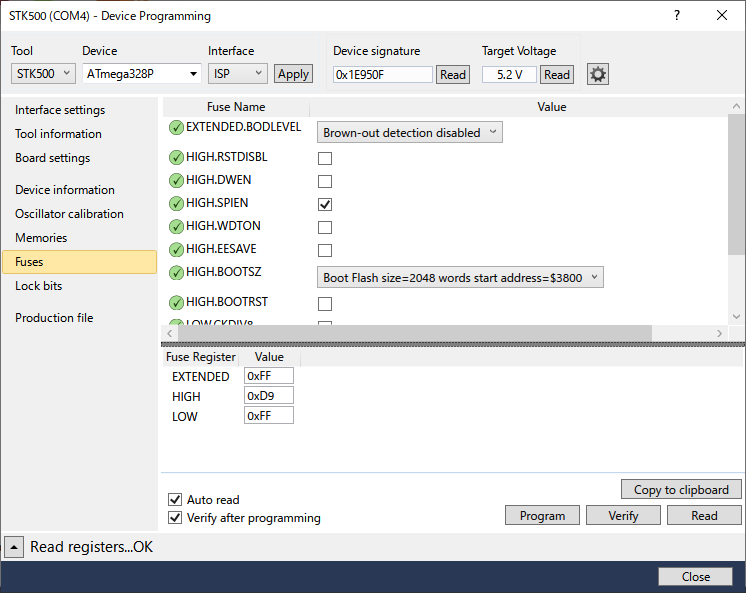Screen dimensions: 746x593
Task: Click the fuse list scroll right arrow
Action: 719,333
